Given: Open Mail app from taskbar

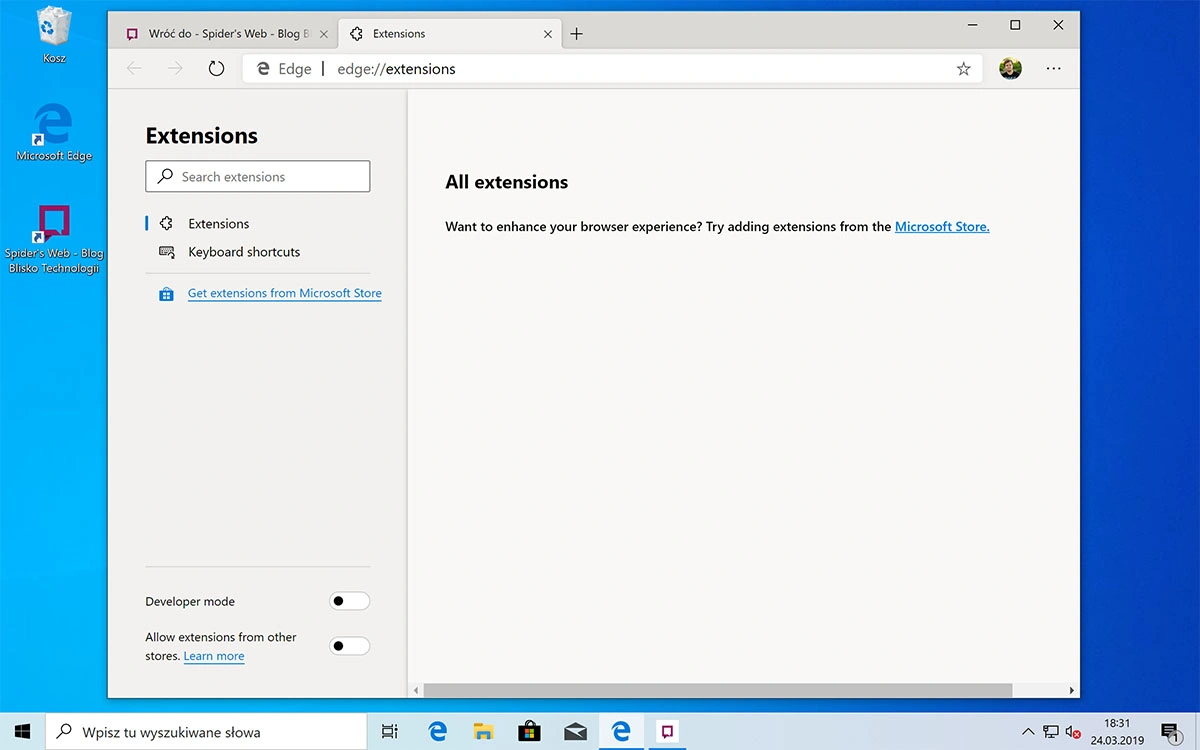Looking at the screenshot, I should [575, 732].
